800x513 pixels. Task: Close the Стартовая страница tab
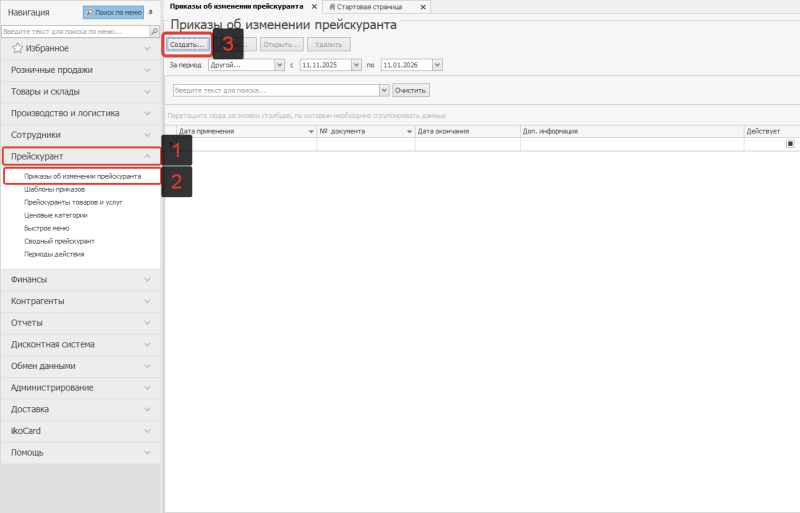click(423, 7)
